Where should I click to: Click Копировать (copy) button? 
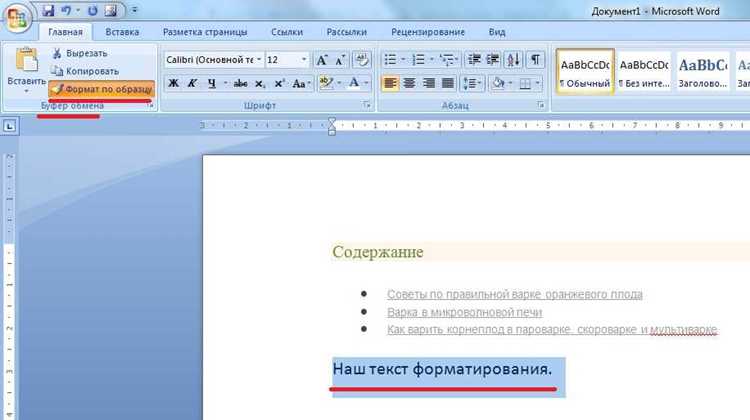(x=85, y=71)
